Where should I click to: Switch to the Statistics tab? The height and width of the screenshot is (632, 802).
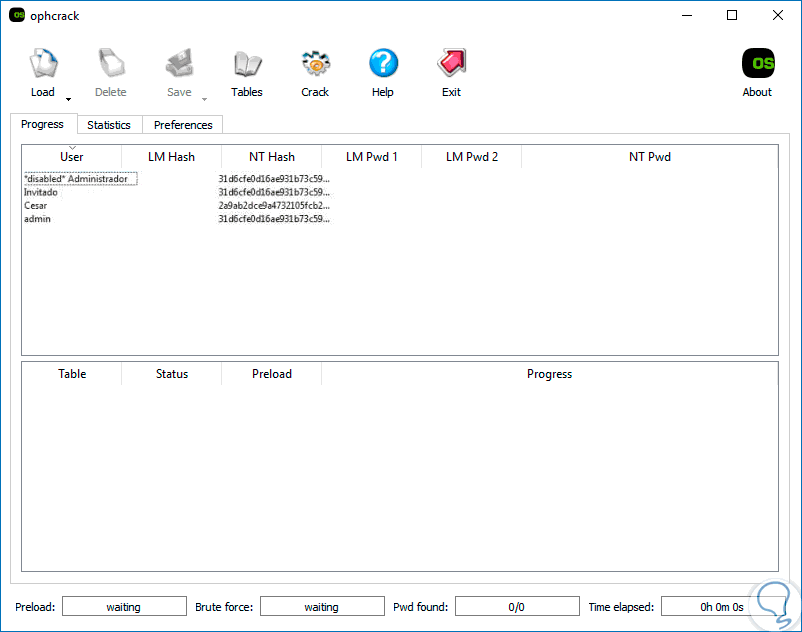click(109, 125)
